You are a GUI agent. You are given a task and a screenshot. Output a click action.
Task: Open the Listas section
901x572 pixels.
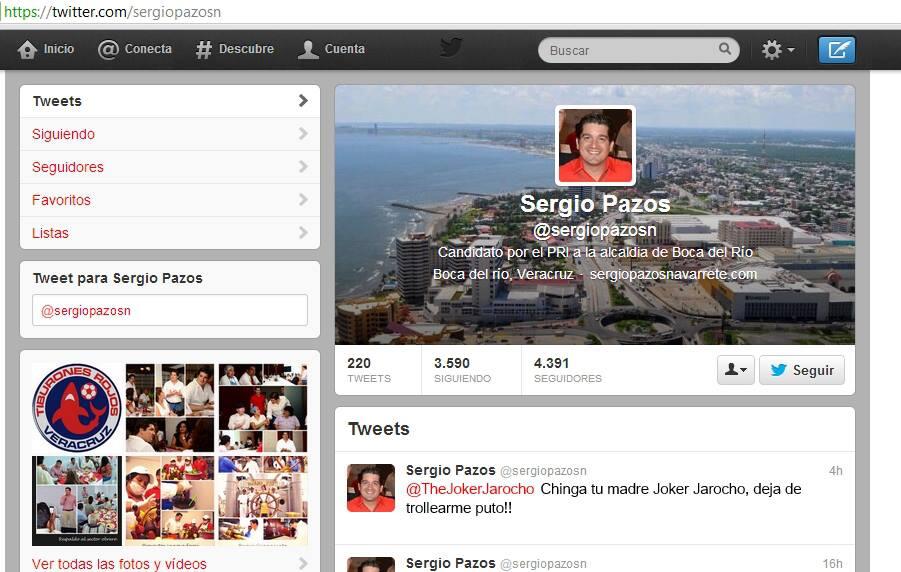[170, 233]
